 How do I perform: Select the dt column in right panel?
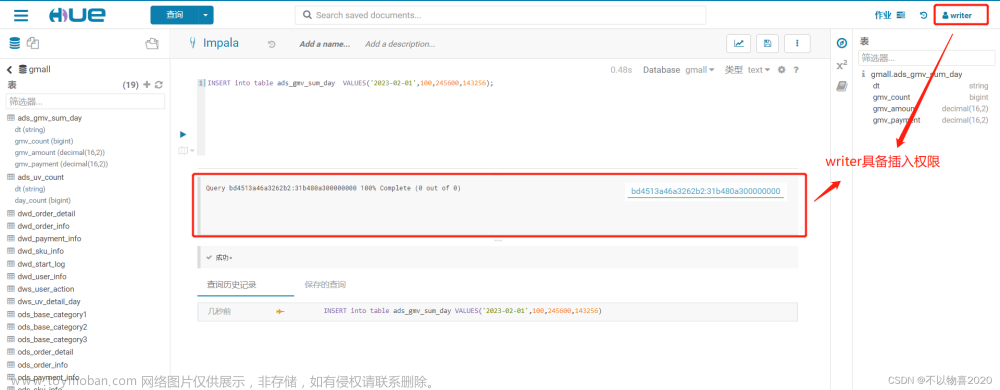point(876,85)
